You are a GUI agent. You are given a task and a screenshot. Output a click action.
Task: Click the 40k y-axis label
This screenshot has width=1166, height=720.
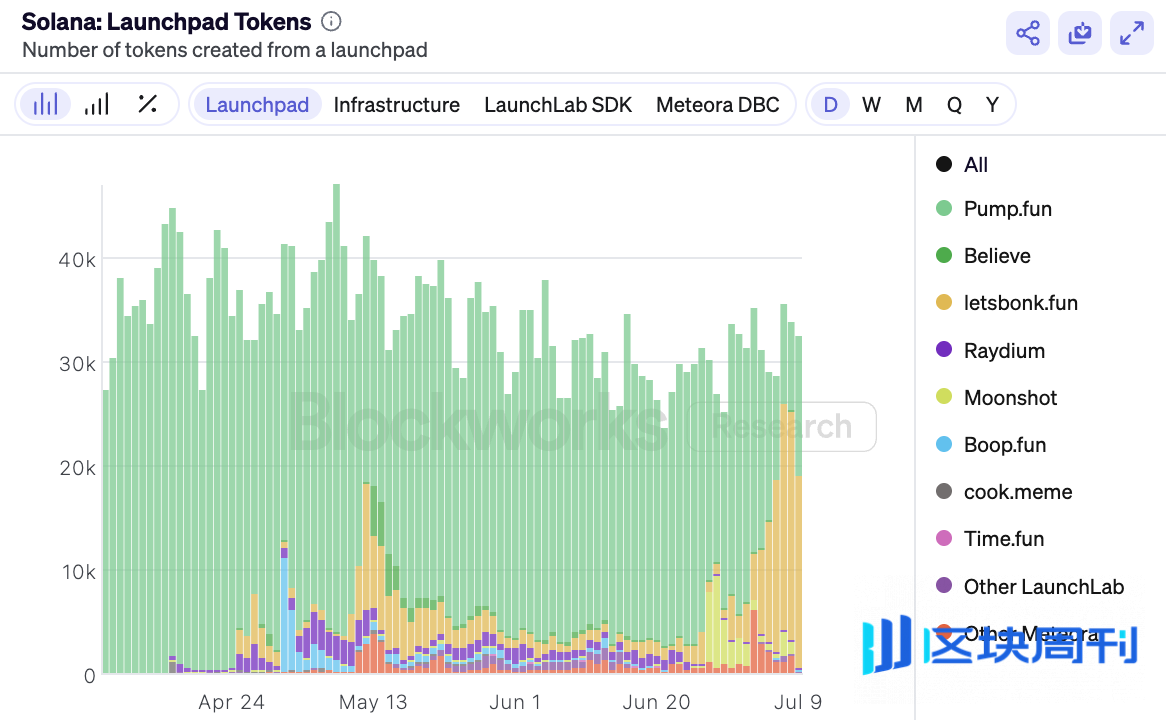tap(77, 260)
